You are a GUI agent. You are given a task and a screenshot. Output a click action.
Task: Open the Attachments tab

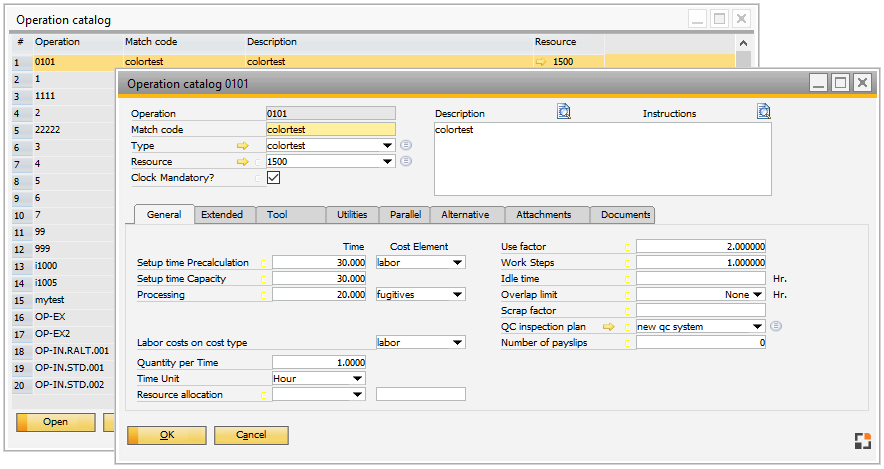(545, 215)
